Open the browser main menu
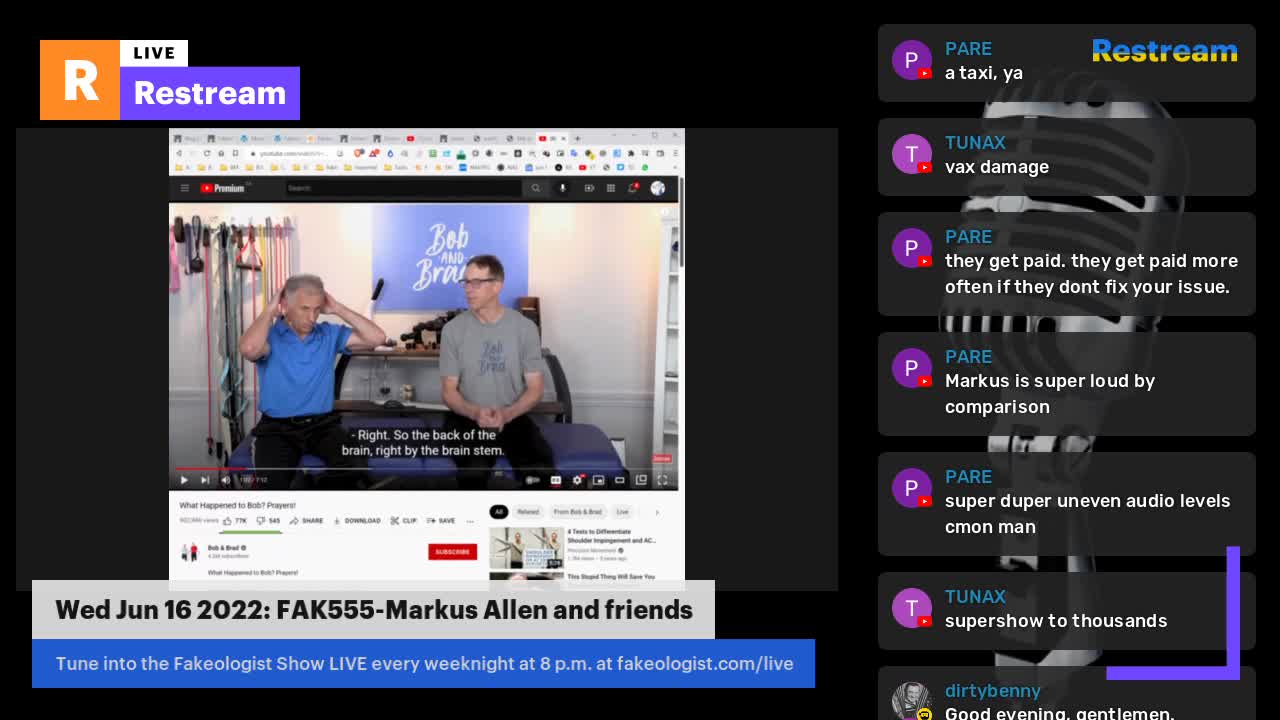1280x720 pixels. [675, 153]
